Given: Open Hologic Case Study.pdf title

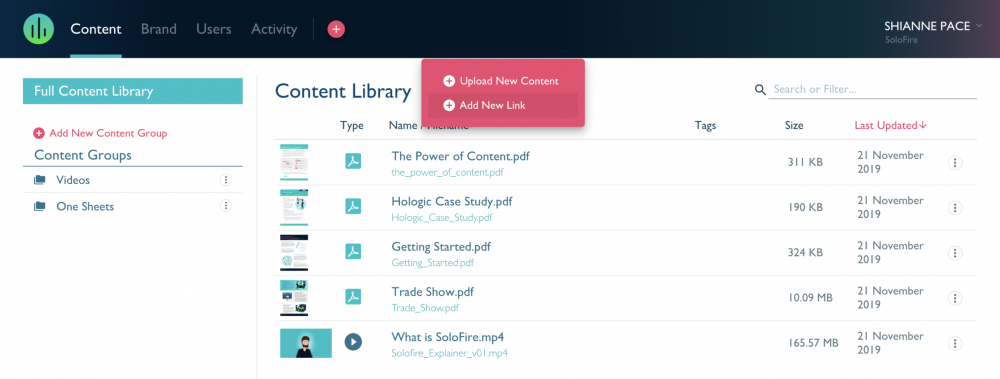Looking at the screenshot, I should pos(452,202).
